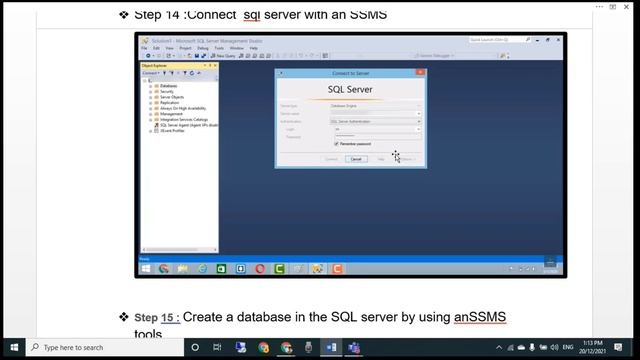Open the Connect dropdown in Object Explorer
The height and width of the screenshot is (360, 640).
pyautogui.click(x=151, y=73)
